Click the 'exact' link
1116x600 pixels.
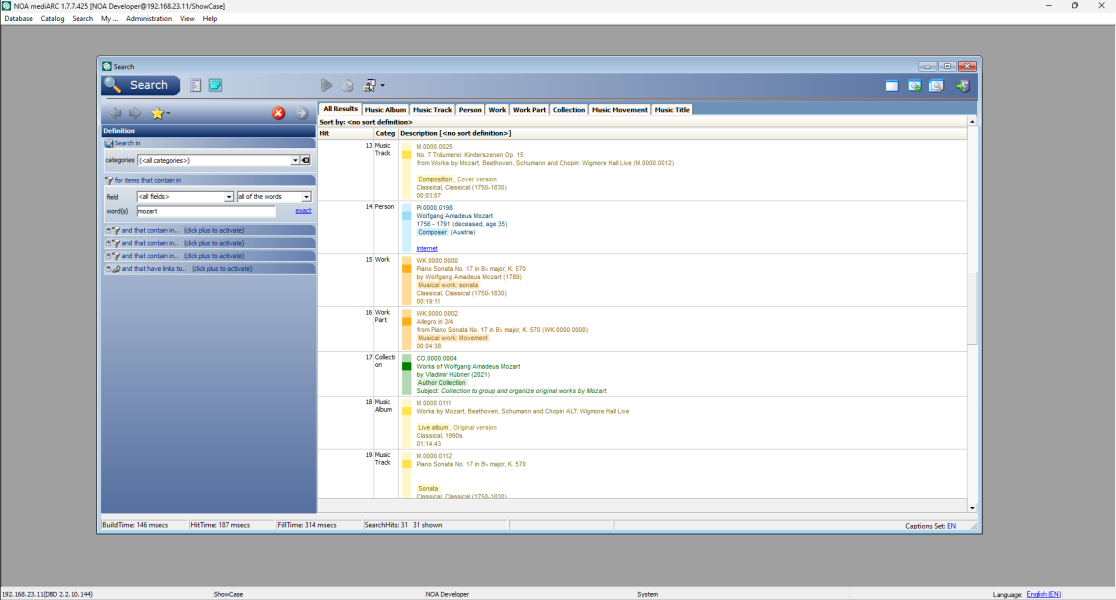303,211
